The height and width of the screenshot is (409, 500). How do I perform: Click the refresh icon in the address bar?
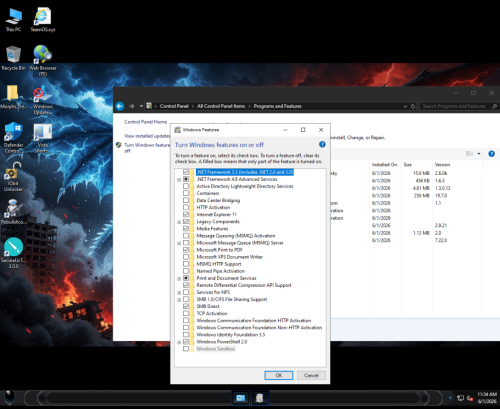tap(413, 106)
